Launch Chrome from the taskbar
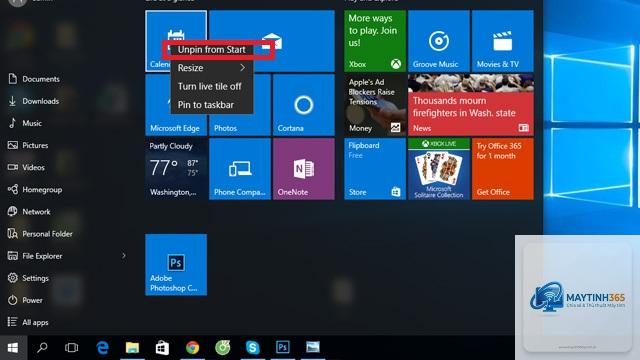This screenshot has height=360, width=640. pos(192,348)
